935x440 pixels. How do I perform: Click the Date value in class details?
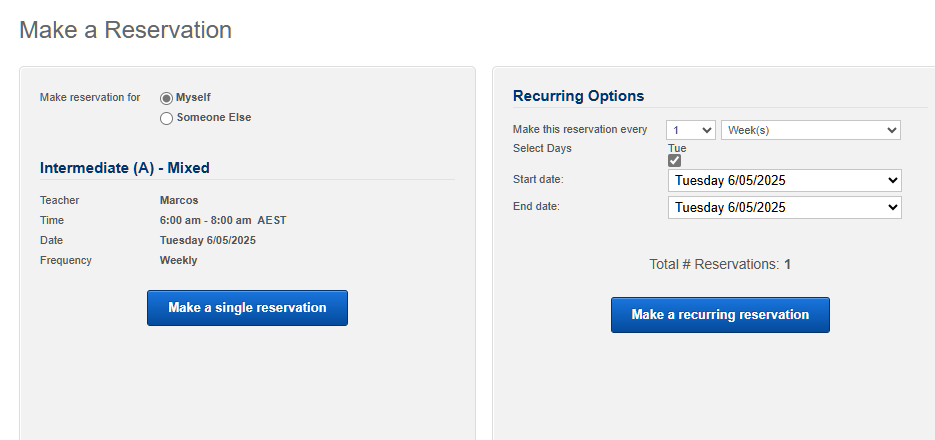208,240
